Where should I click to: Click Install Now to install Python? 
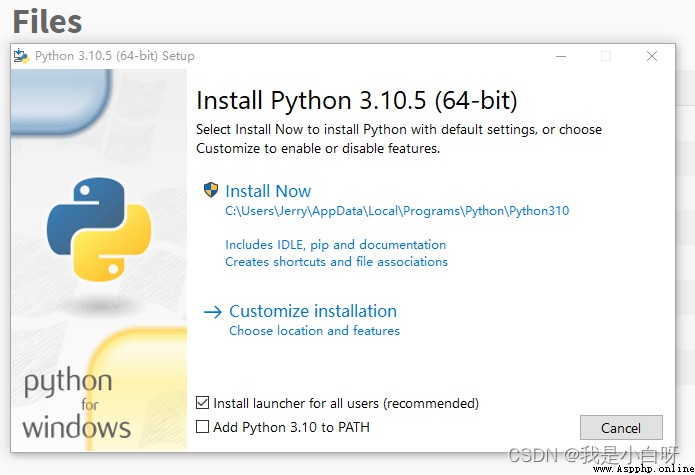[268, 191]
